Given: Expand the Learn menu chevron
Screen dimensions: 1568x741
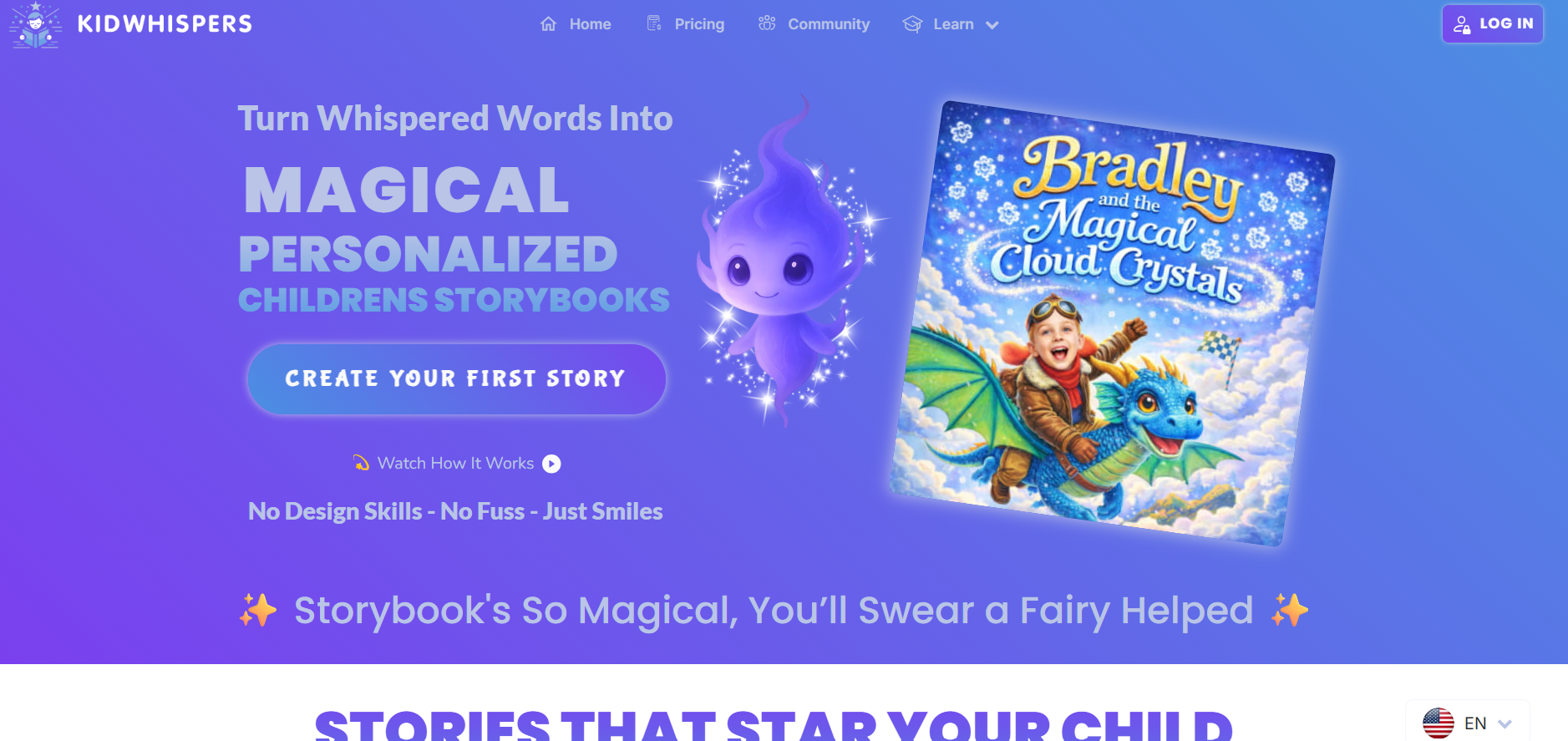Looking at the screenshot, I should [x=992, y=25].
